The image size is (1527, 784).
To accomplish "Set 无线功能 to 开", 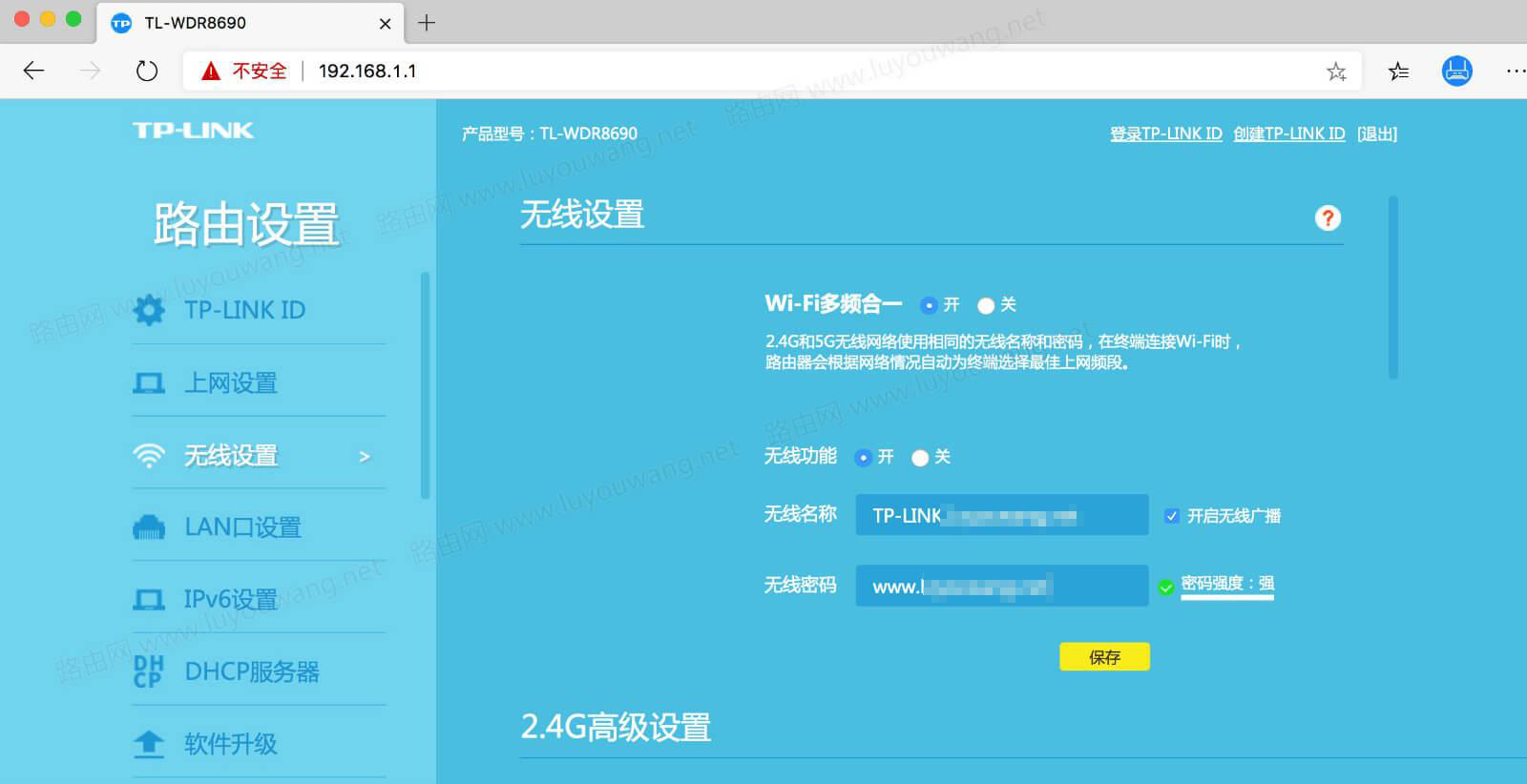I will click(x=863, y=458).
